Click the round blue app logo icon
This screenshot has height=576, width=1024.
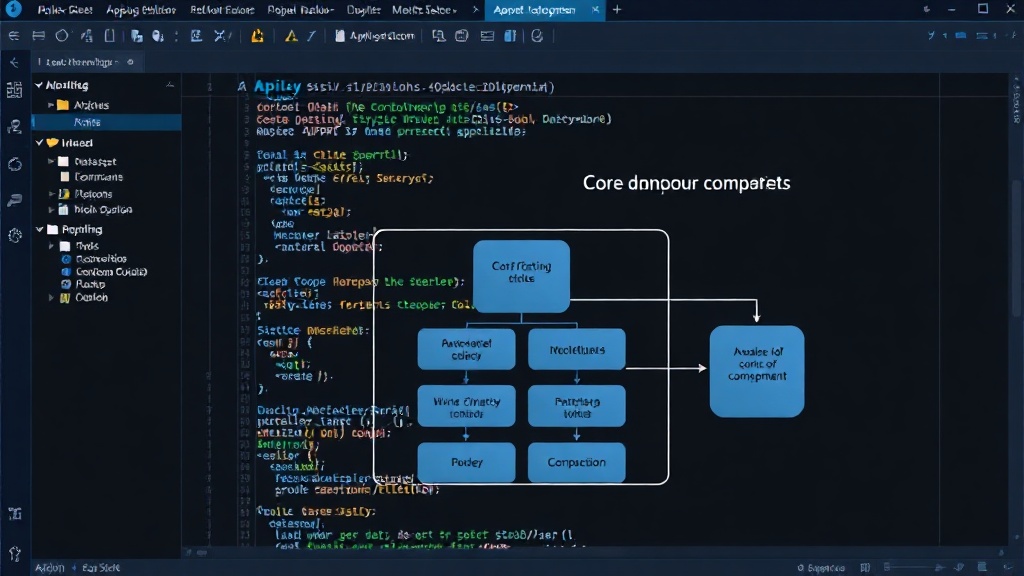point(13,9)
